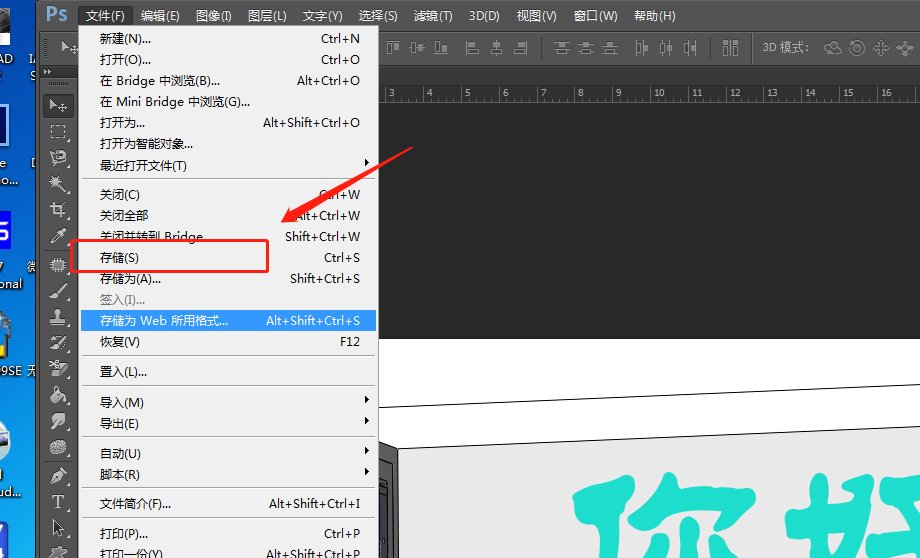Open the 图像(I) menu

click(x=214, y=16)
